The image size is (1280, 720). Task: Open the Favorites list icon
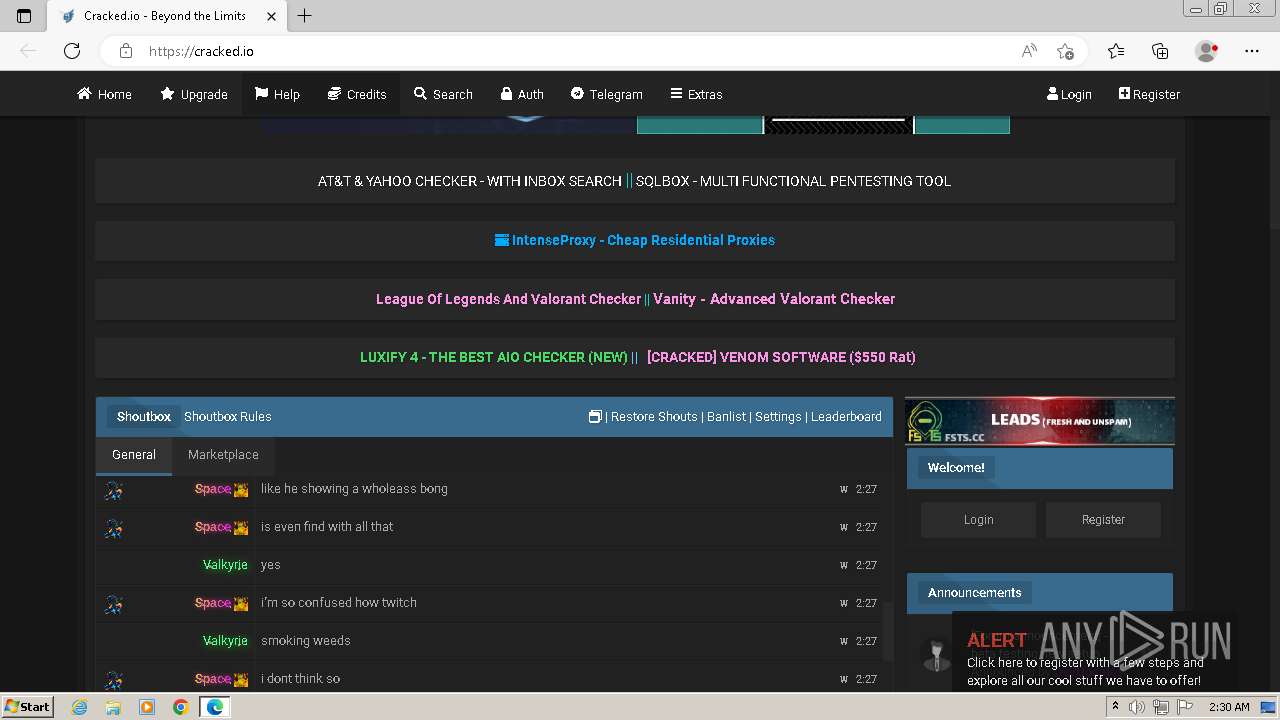pyautogui.click(x=1116, y=51)
